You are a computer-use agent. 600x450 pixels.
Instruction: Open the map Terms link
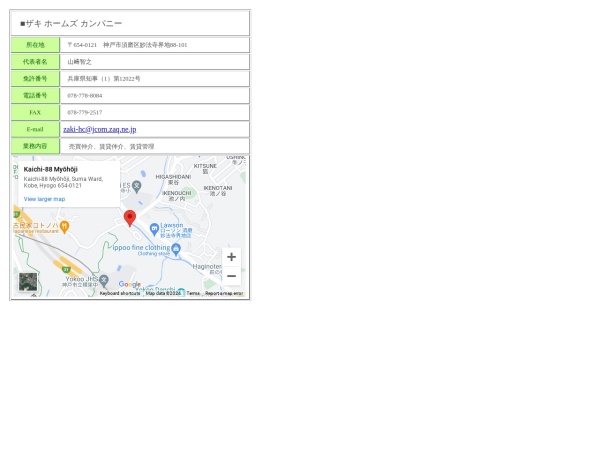(x=193, y=293)
